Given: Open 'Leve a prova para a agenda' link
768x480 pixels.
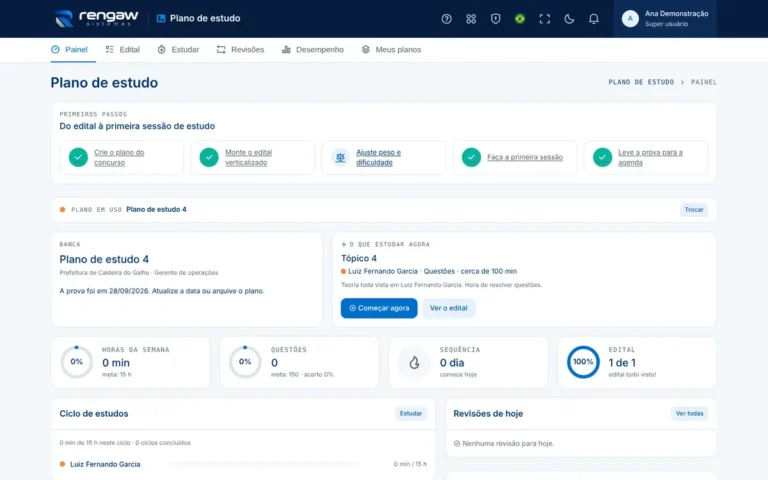Looking at the screenshot, I should [x=650, y=157].
